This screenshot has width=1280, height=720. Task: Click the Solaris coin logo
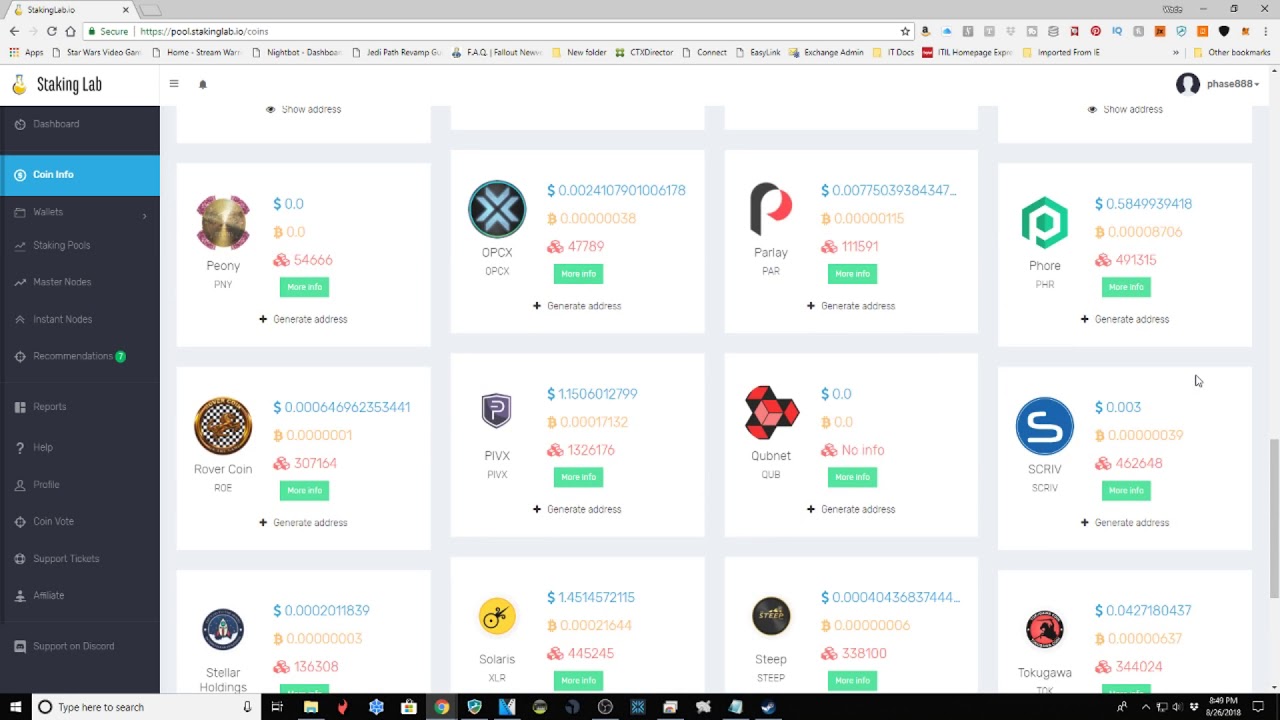point(497,616)
